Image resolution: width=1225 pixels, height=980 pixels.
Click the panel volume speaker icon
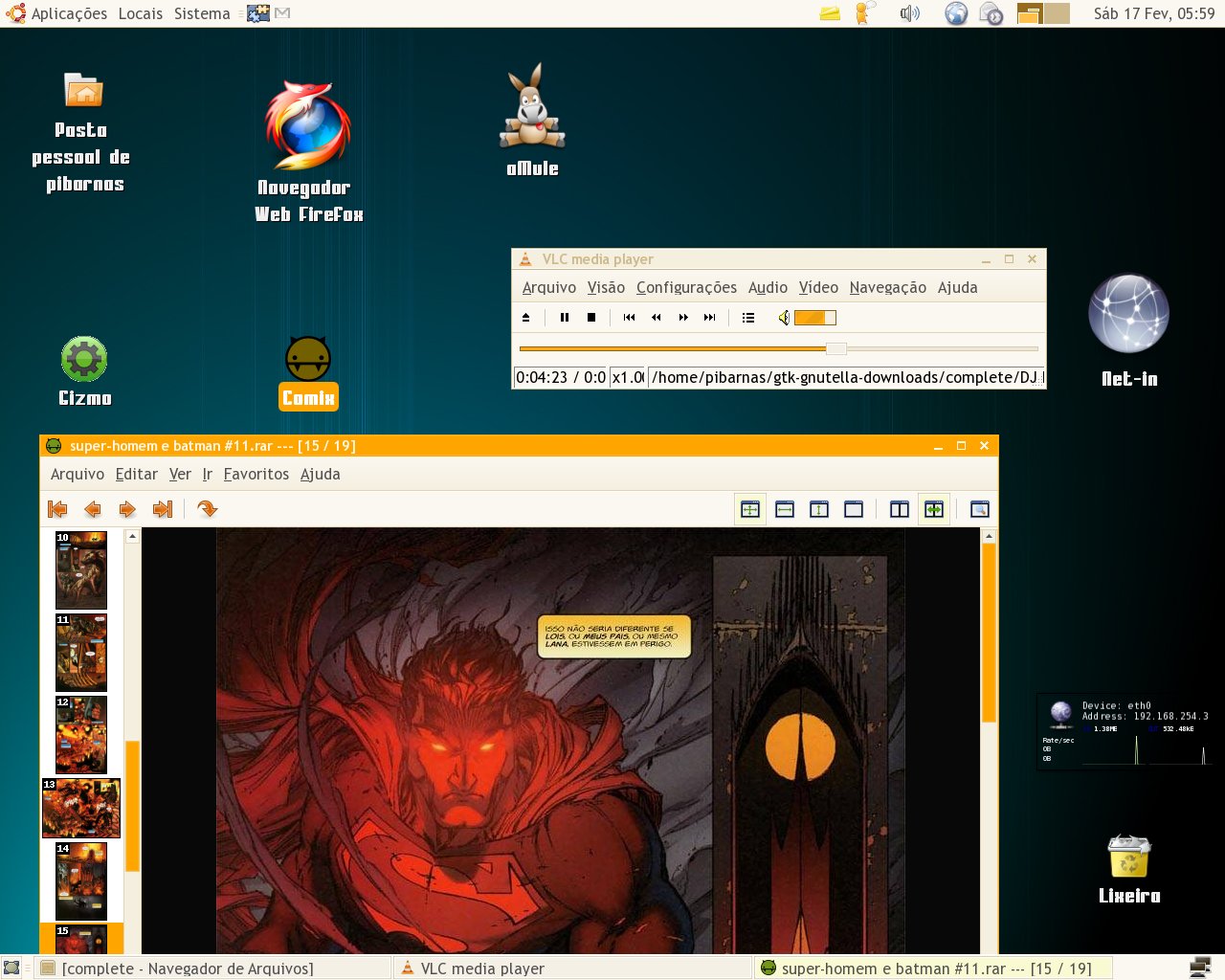coord(909,13)
